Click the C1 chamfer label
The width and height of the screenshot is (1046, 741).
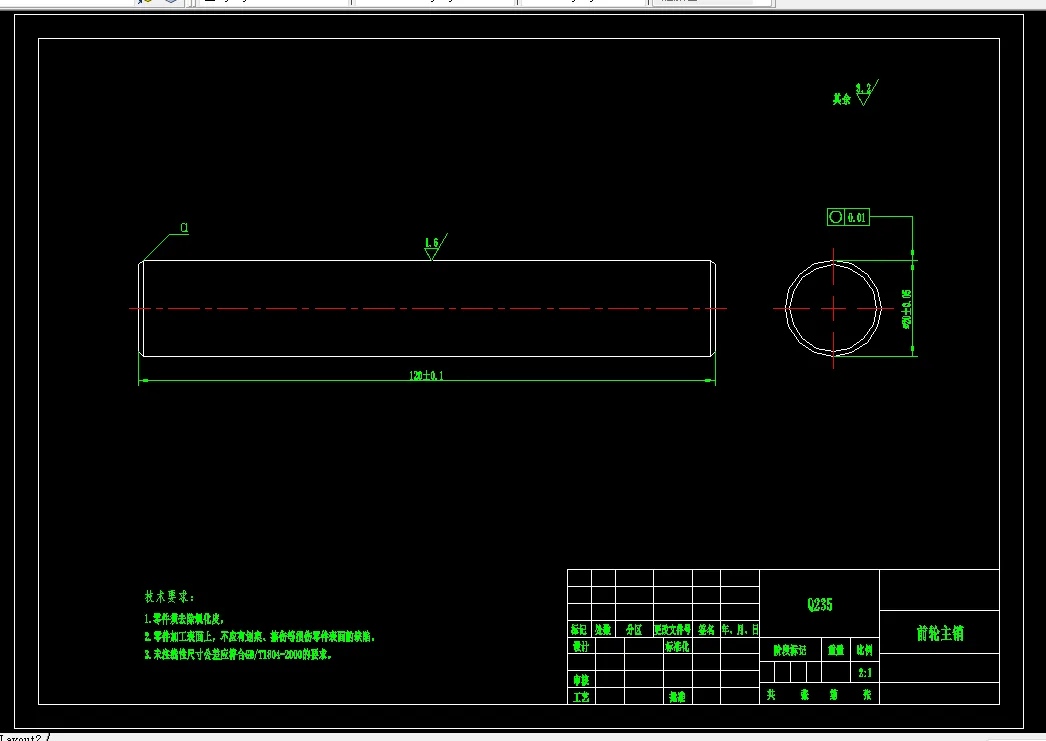pyautogui.click(x=184, y=228)
